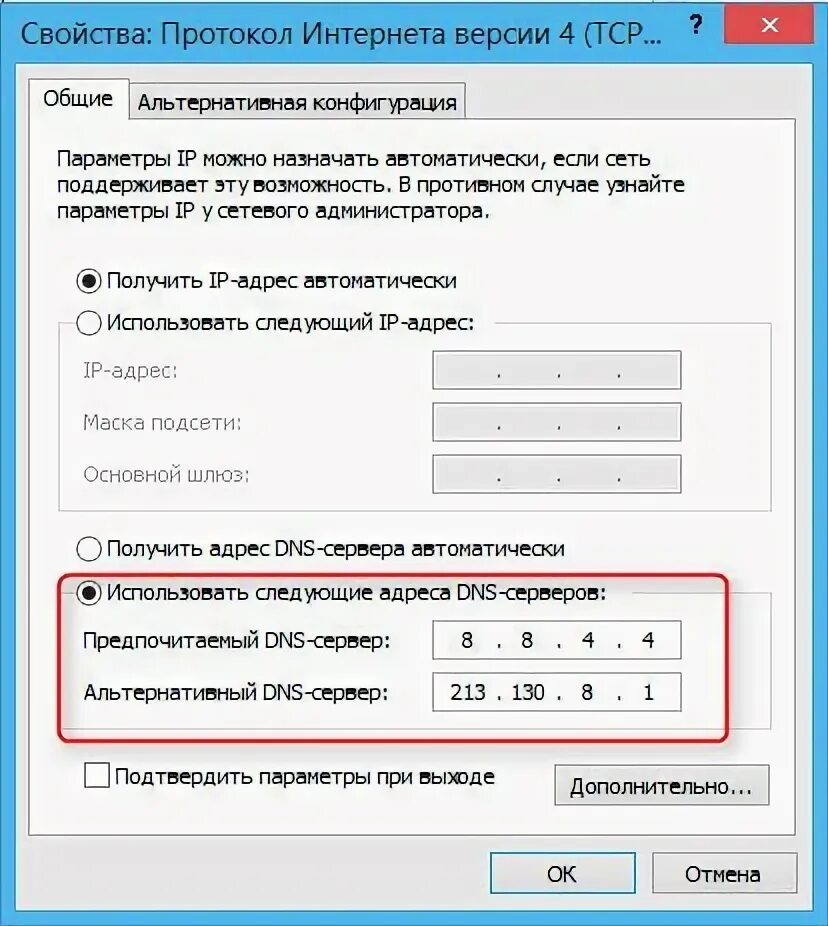Image resolution: width=828 pixels, height=926 pixels.
Task: Click the disabled IP-адрес input field
Action: pos(557,370)
